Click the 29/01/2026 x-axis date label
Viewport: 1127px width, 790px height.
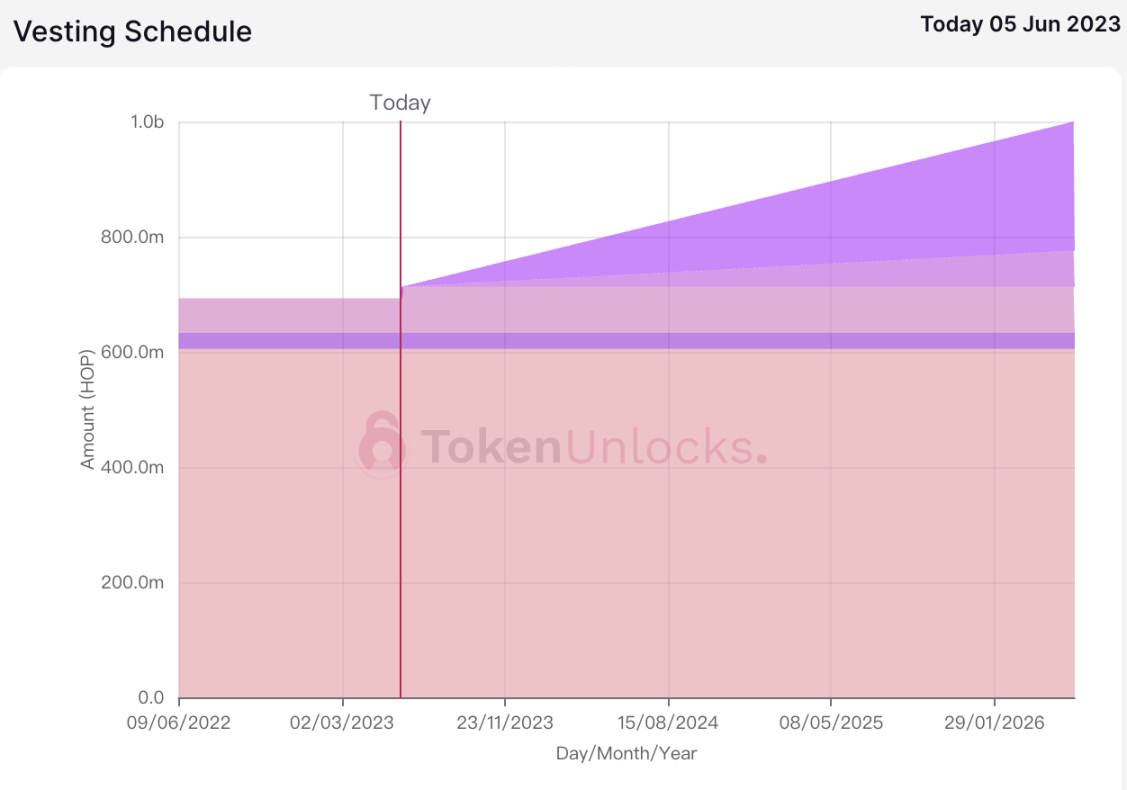pyautogui.click(x=994, y=722)
